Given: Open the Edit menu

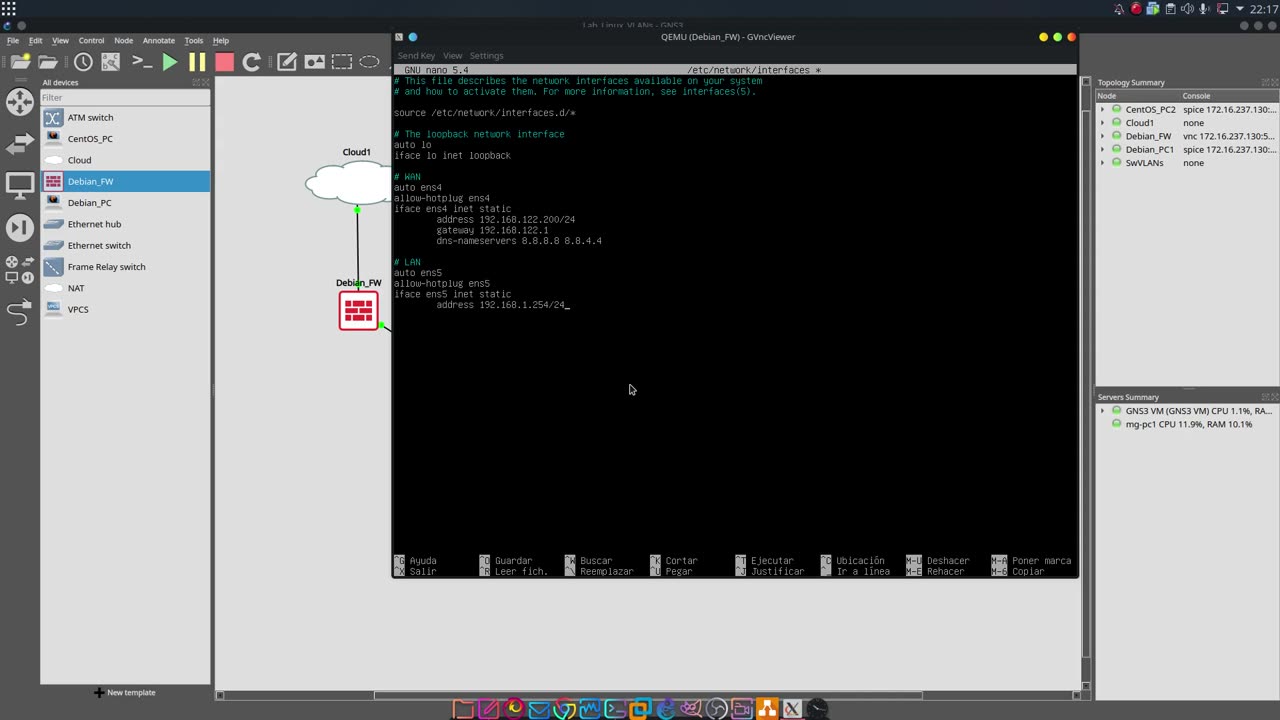Looking at the screenshot, I should click(36, 41).
